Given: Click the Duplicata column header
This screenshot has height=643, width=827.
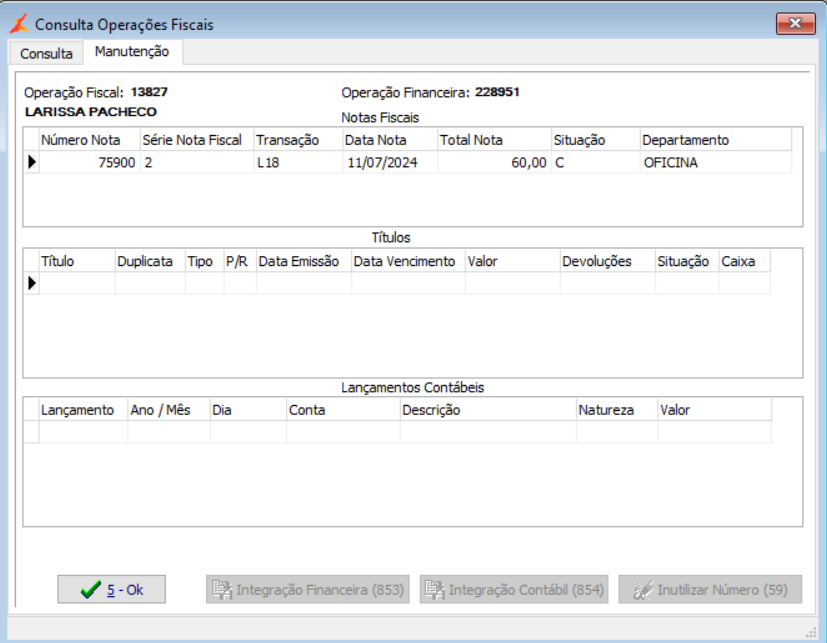Looking at the screenshot, I should pos(150,261).
